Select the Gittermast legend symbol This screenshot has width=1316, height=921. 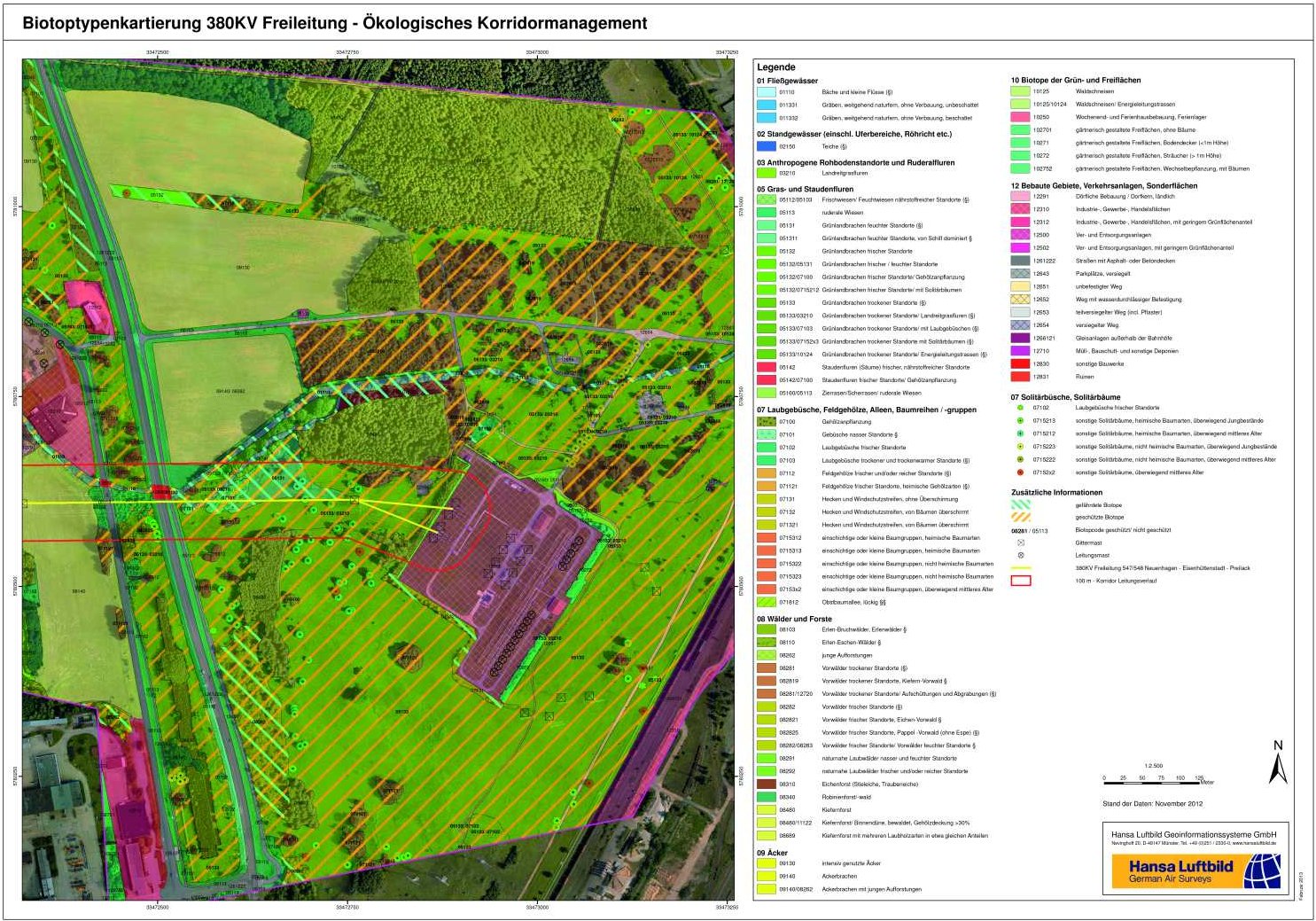point(1021,542)
